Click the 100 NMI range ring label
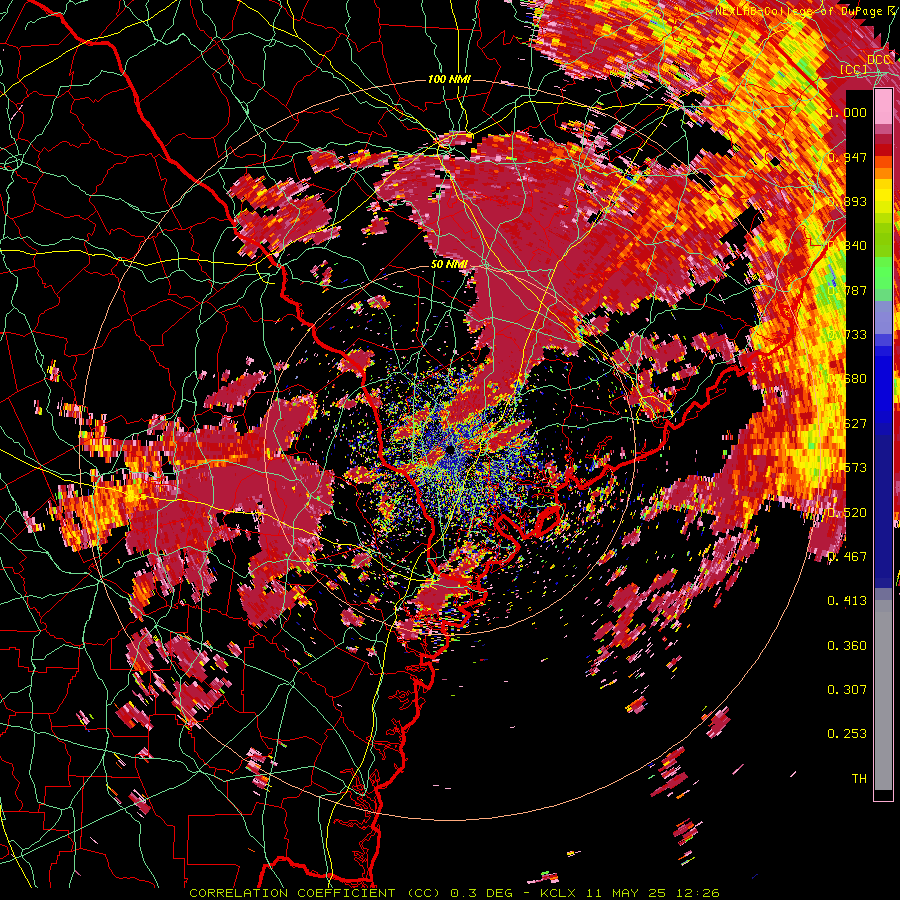 point(449,79)
